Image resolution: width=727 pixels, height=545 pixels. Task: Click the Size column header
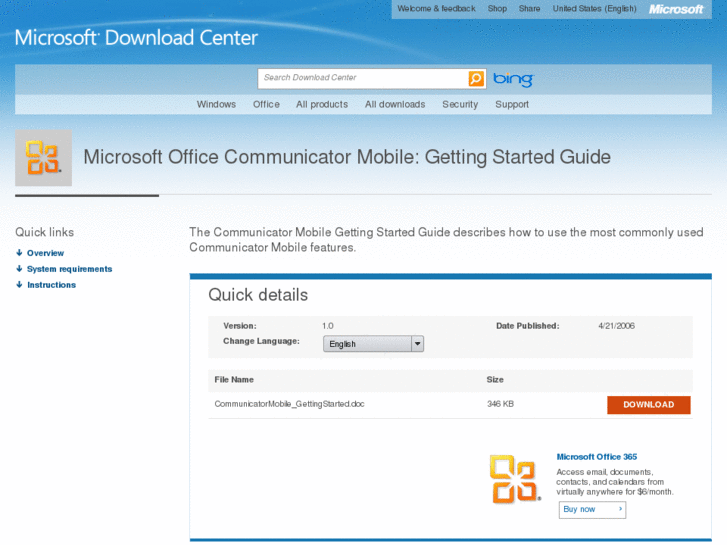tap(495, 379)
